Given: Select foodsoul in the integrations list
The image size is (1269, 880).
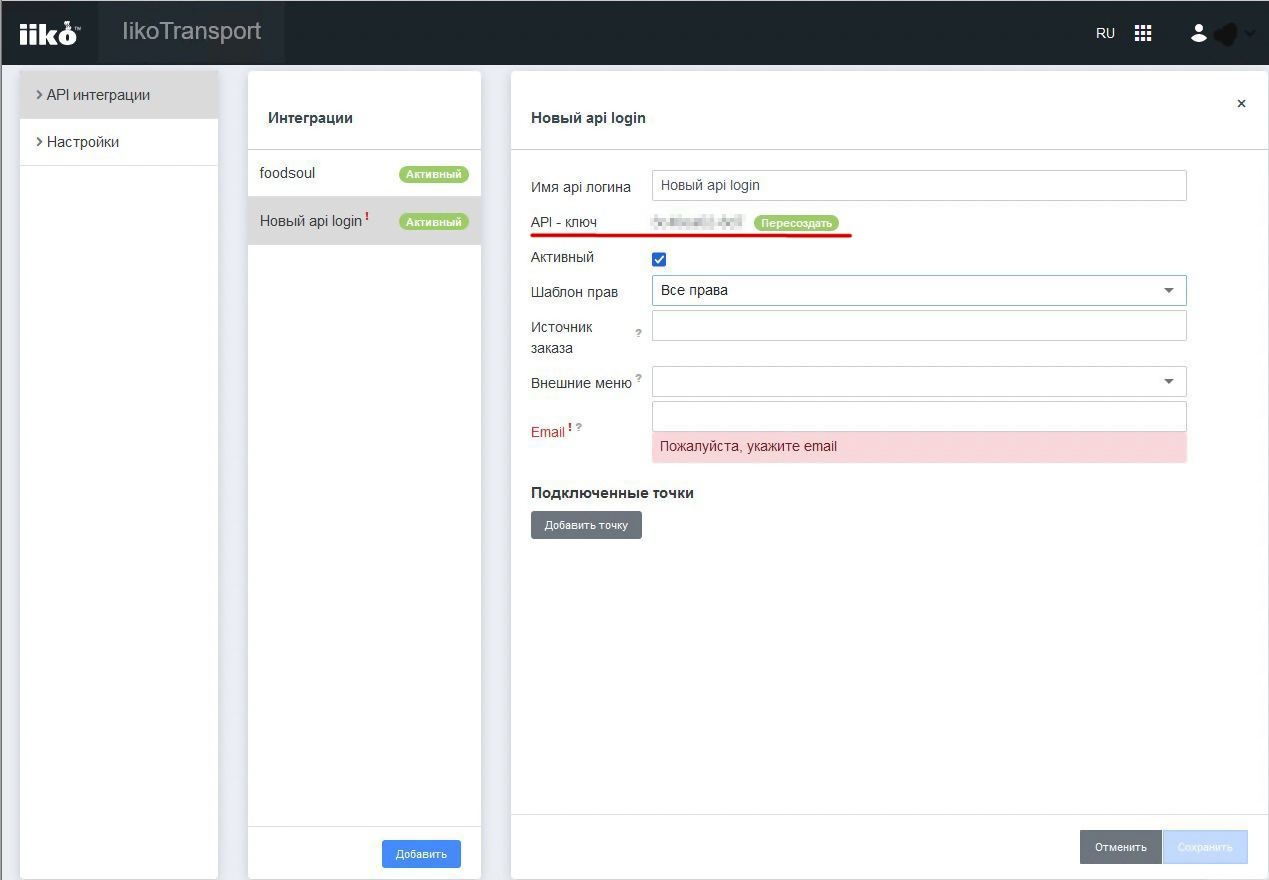Looking at the screenshot, I should pyautogui.click(x=288, y=173).
